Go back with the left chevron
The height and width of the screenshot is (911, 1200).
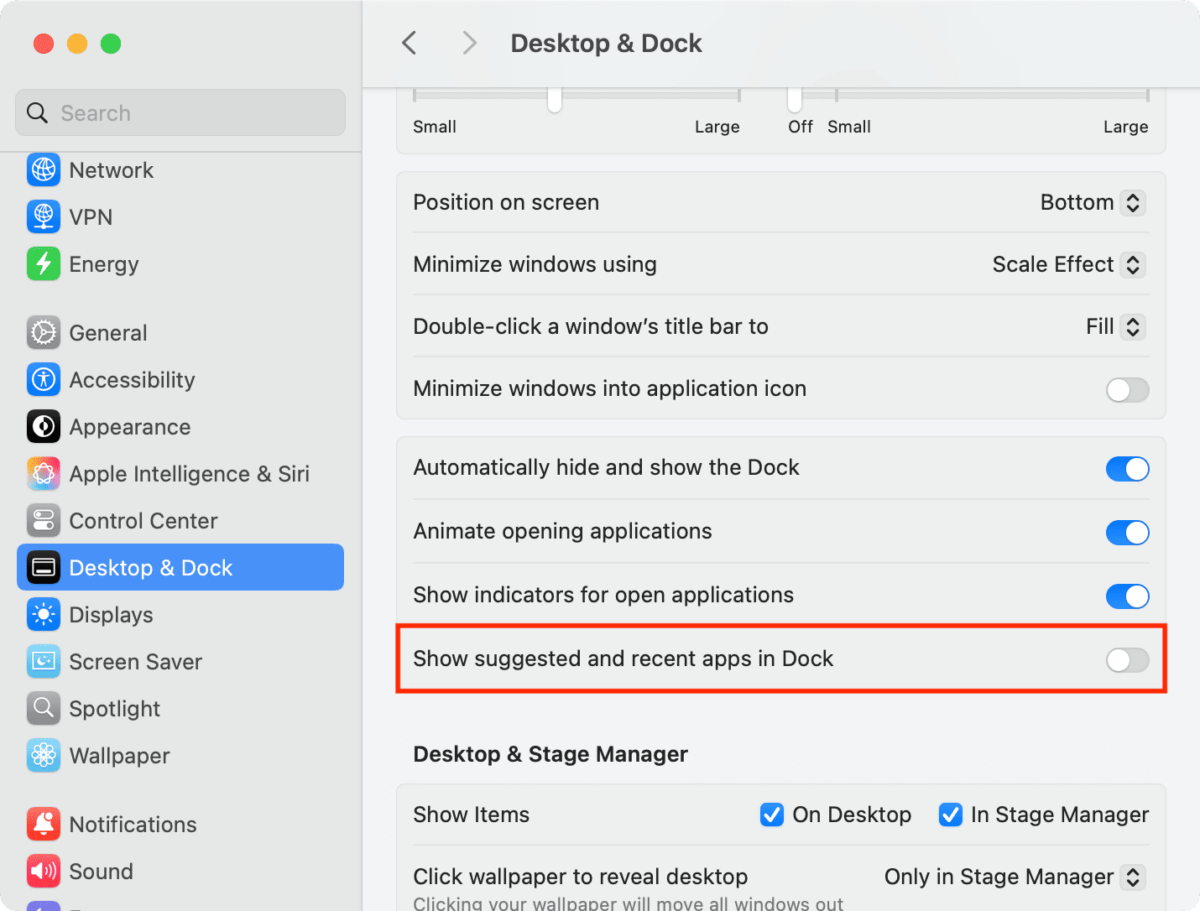[408, 43]
